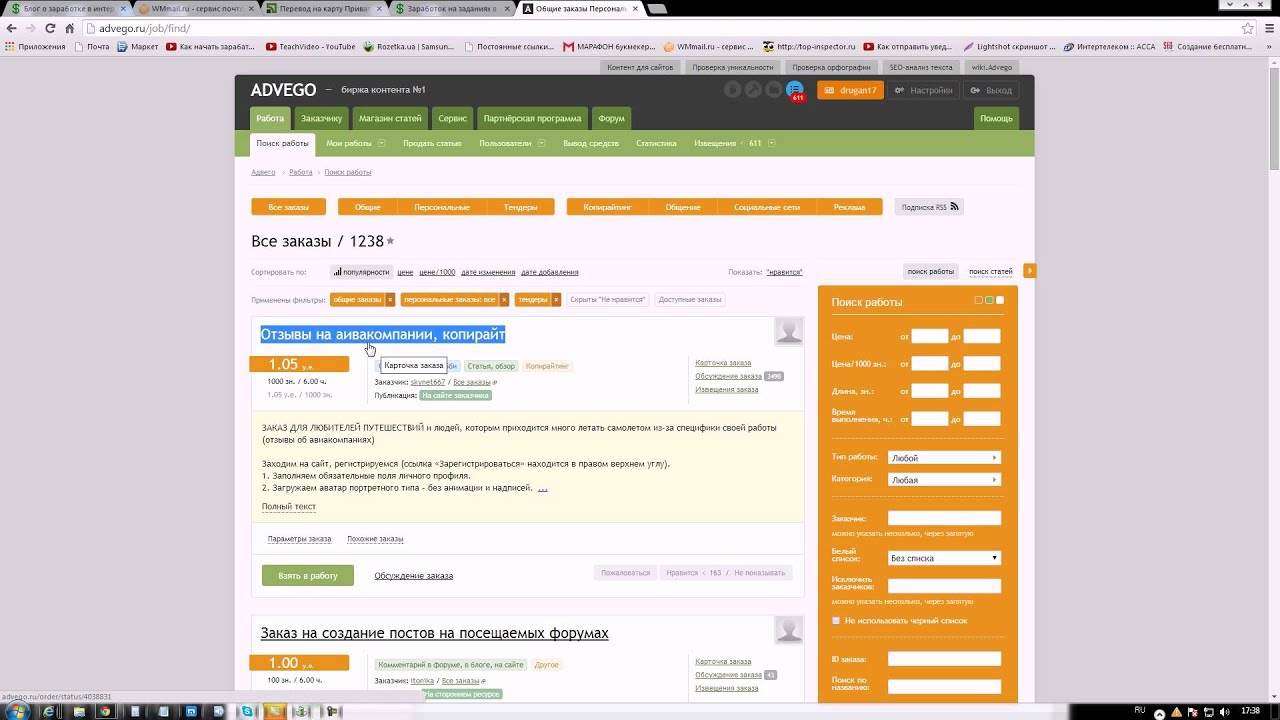Open the Магазин статей tab

click(x=390, y=118)
